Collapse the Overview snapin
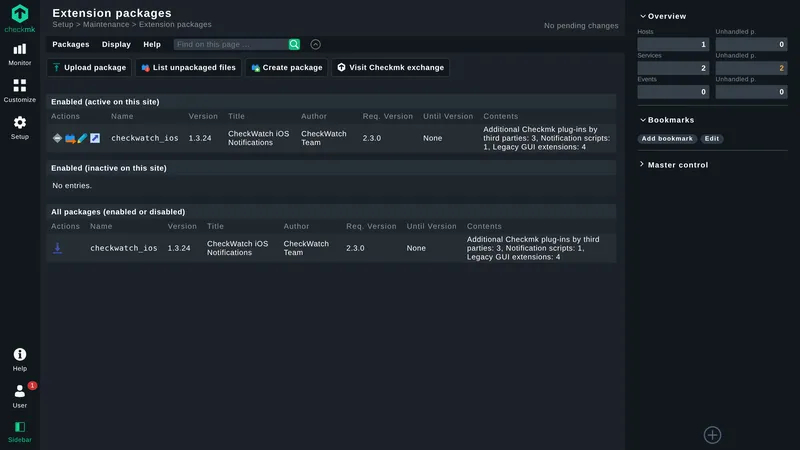The width and height of the screenshot is (800, 450). pos(663,16)
